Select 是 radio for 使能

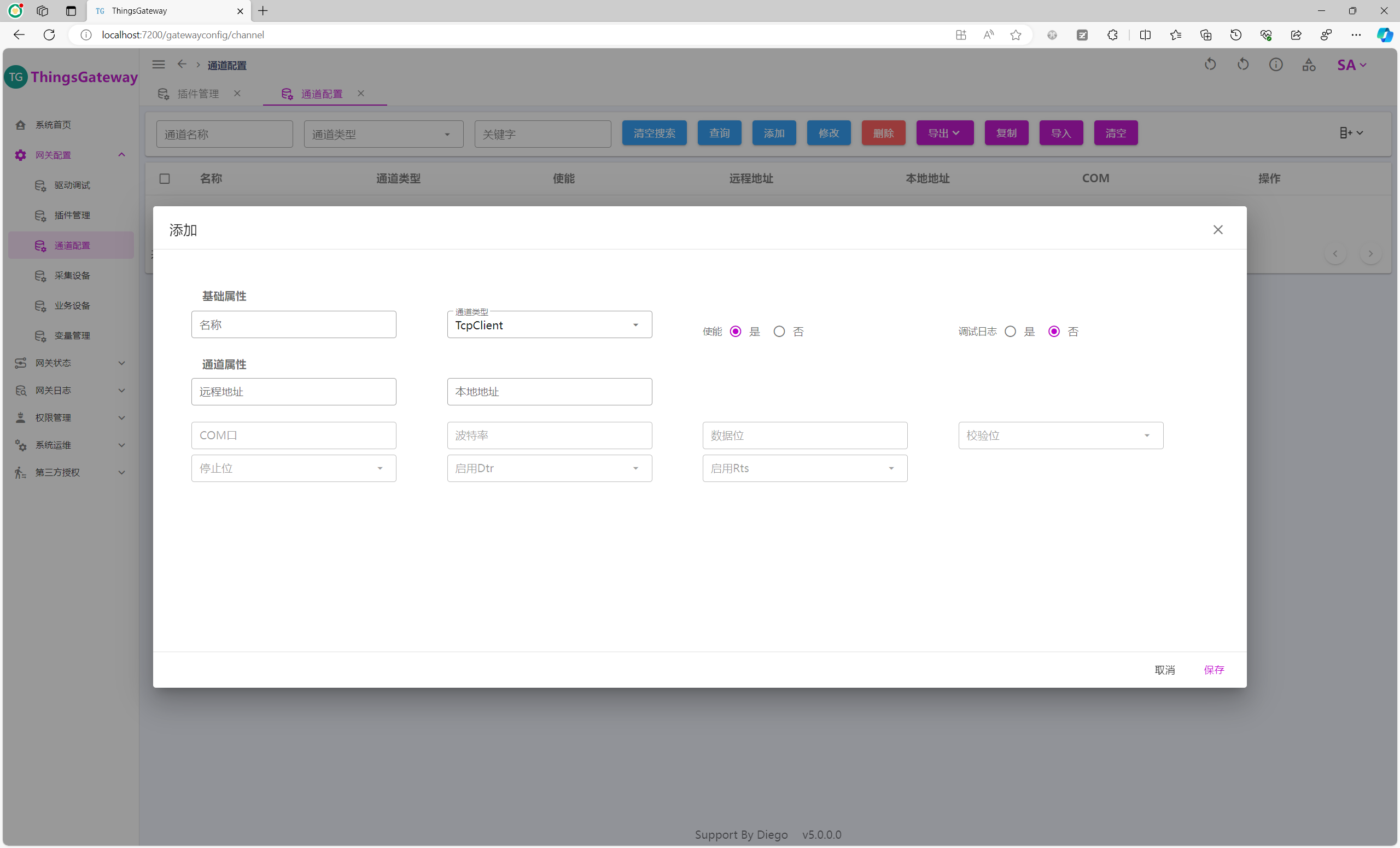[x=735, y=332]
